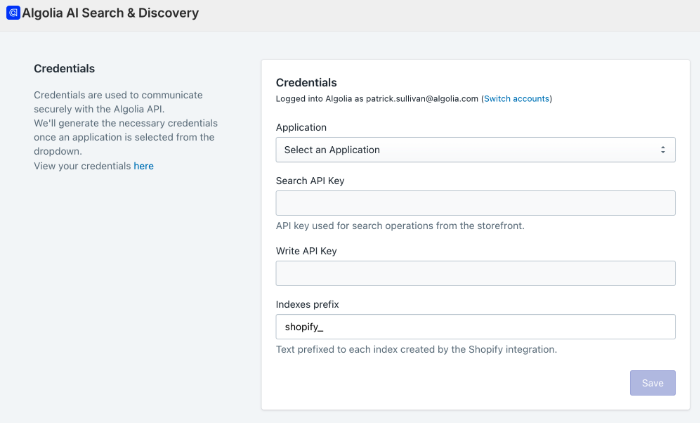Click the Indexes prefix label
This screenshot has width=700, height=423.
tap(307, 304)
